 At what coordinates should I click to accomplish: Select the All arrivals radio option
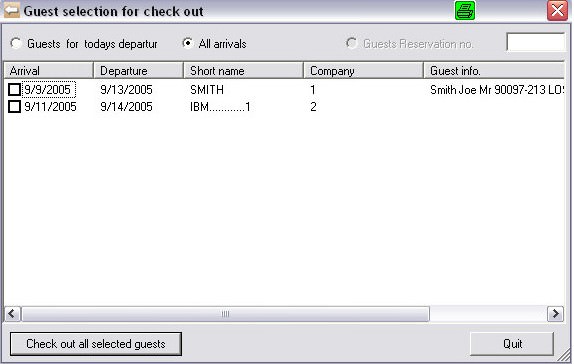[x=188, y=43]
